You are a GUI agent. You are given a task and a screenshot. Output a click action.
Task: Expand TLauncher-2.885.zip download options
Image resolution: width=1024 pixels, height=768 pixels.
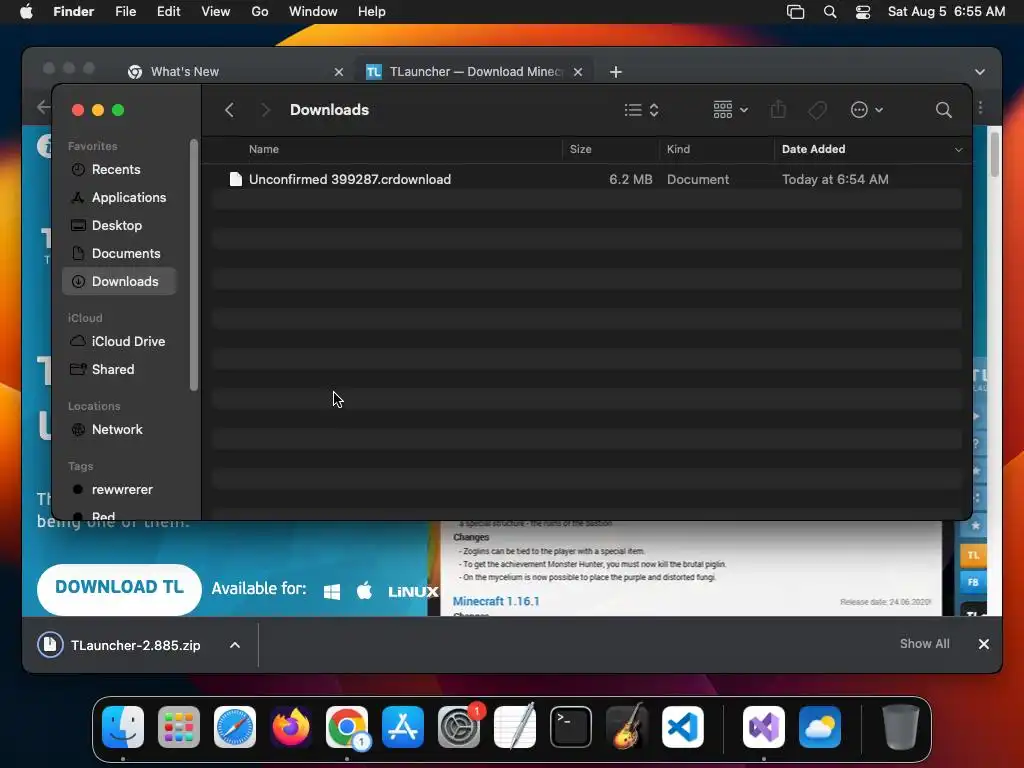click(235, 645)
